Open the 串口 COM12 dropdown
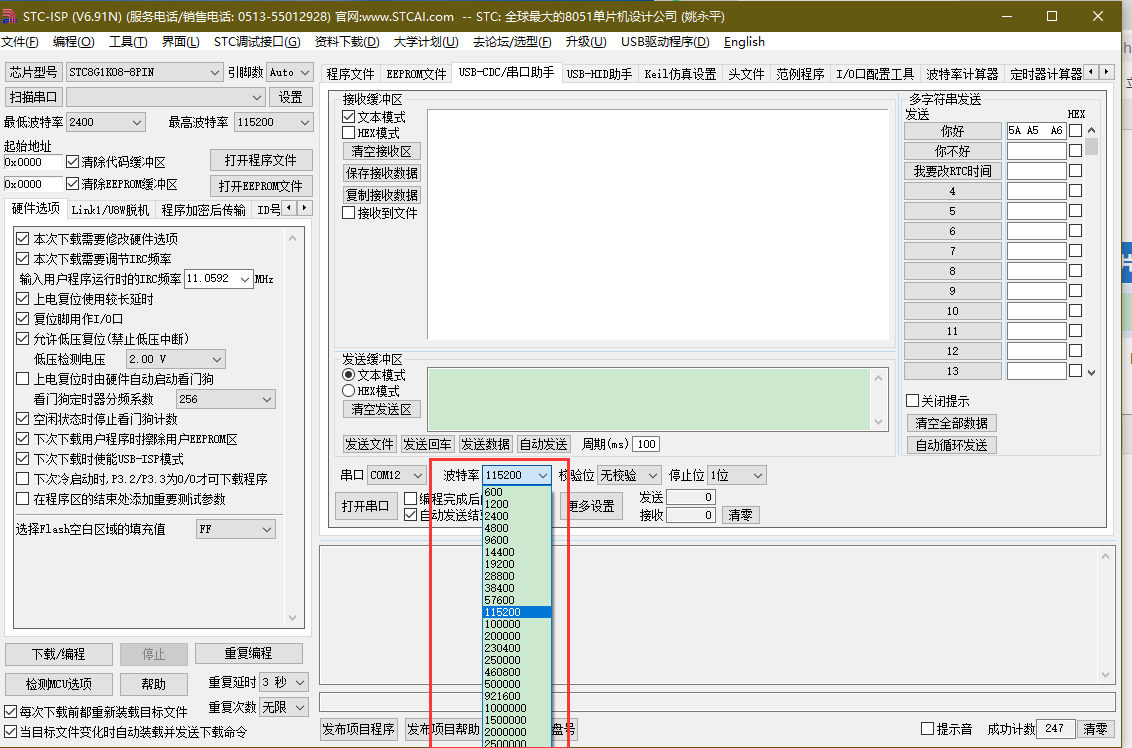The image size is (1132, 748). 396,475
